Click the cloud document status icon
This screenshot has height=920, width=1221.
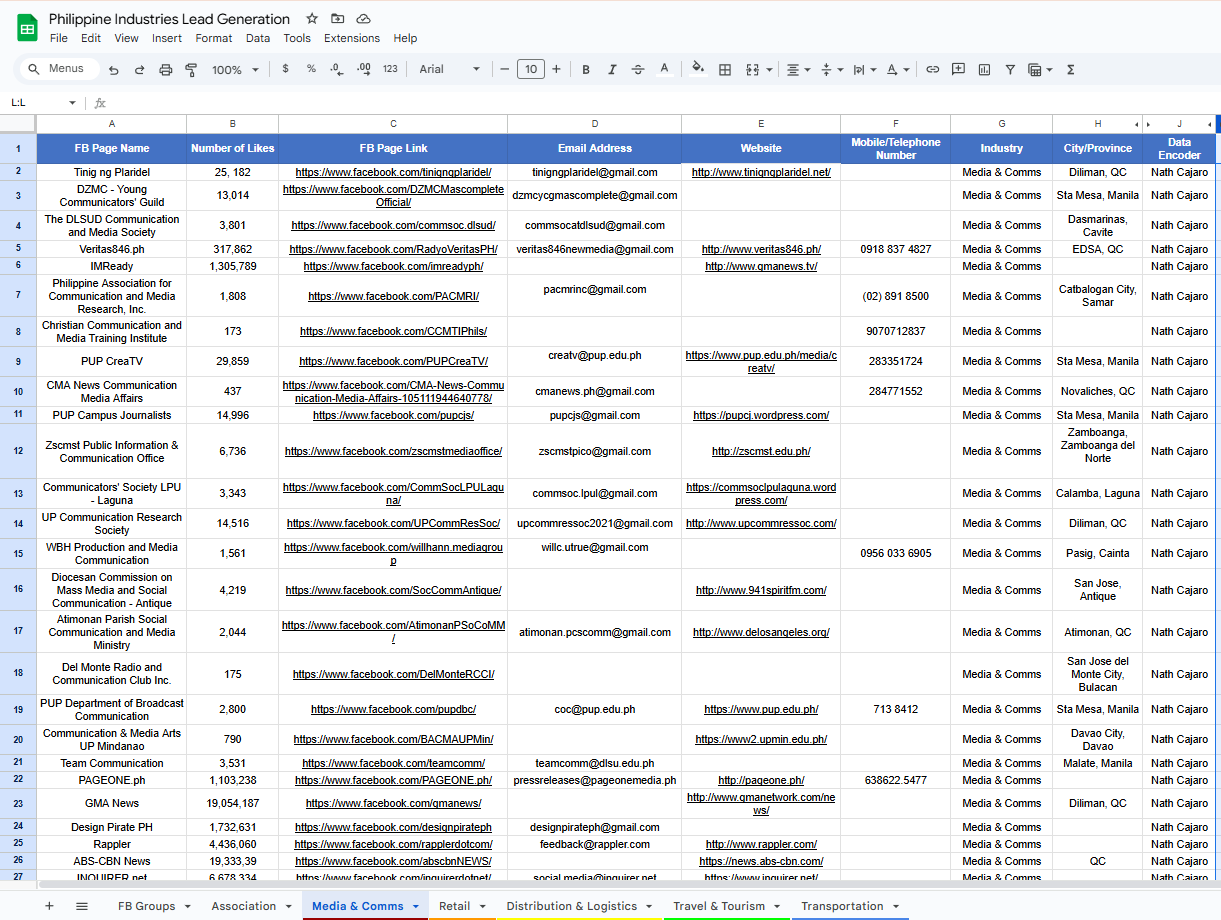(364, 19)
